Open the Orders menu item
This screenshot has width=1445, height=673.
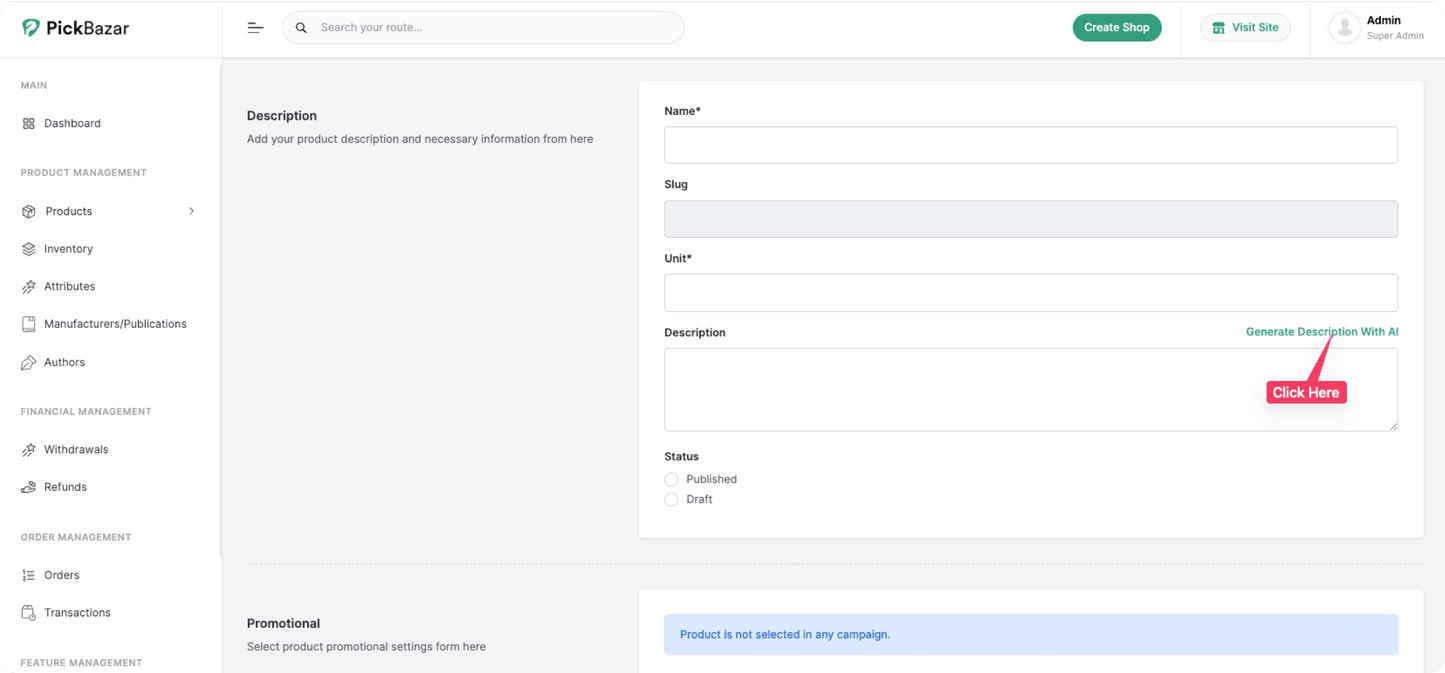[x=62, y=575]
